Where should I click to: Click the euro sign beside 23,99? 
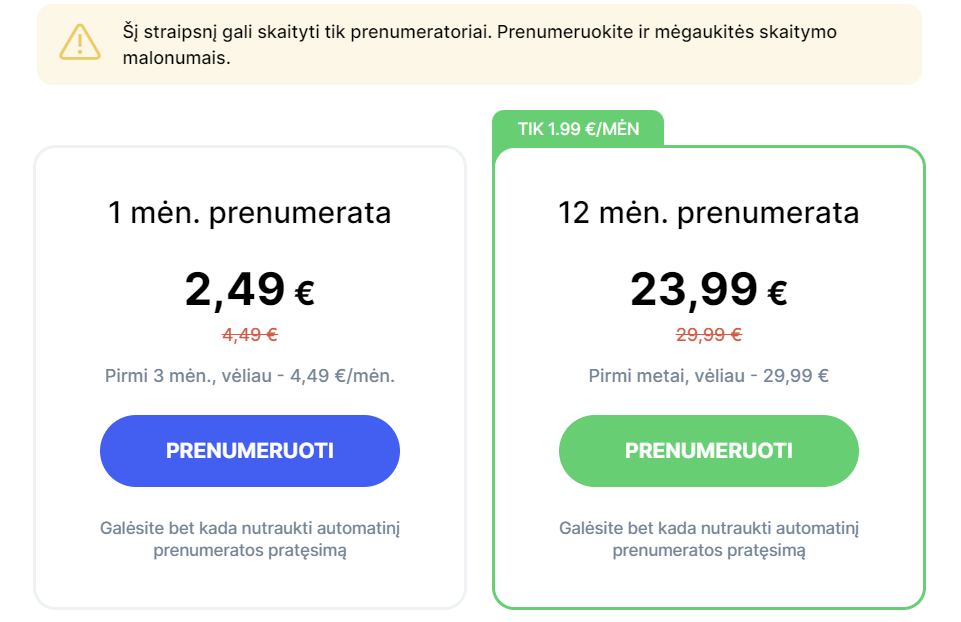point(777,293)
